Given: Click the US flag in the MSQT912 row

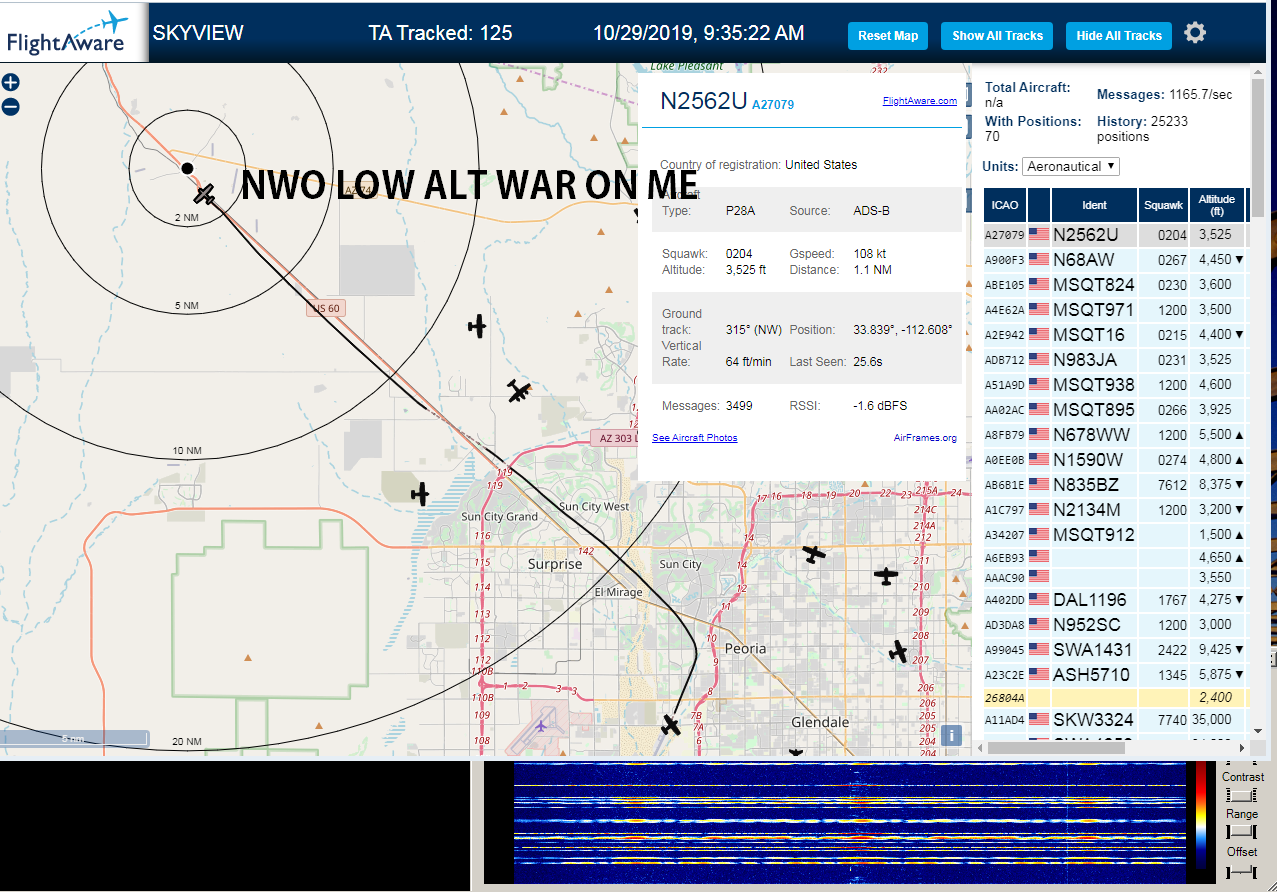Looking at the screenshot, I should coord(1039,535).
